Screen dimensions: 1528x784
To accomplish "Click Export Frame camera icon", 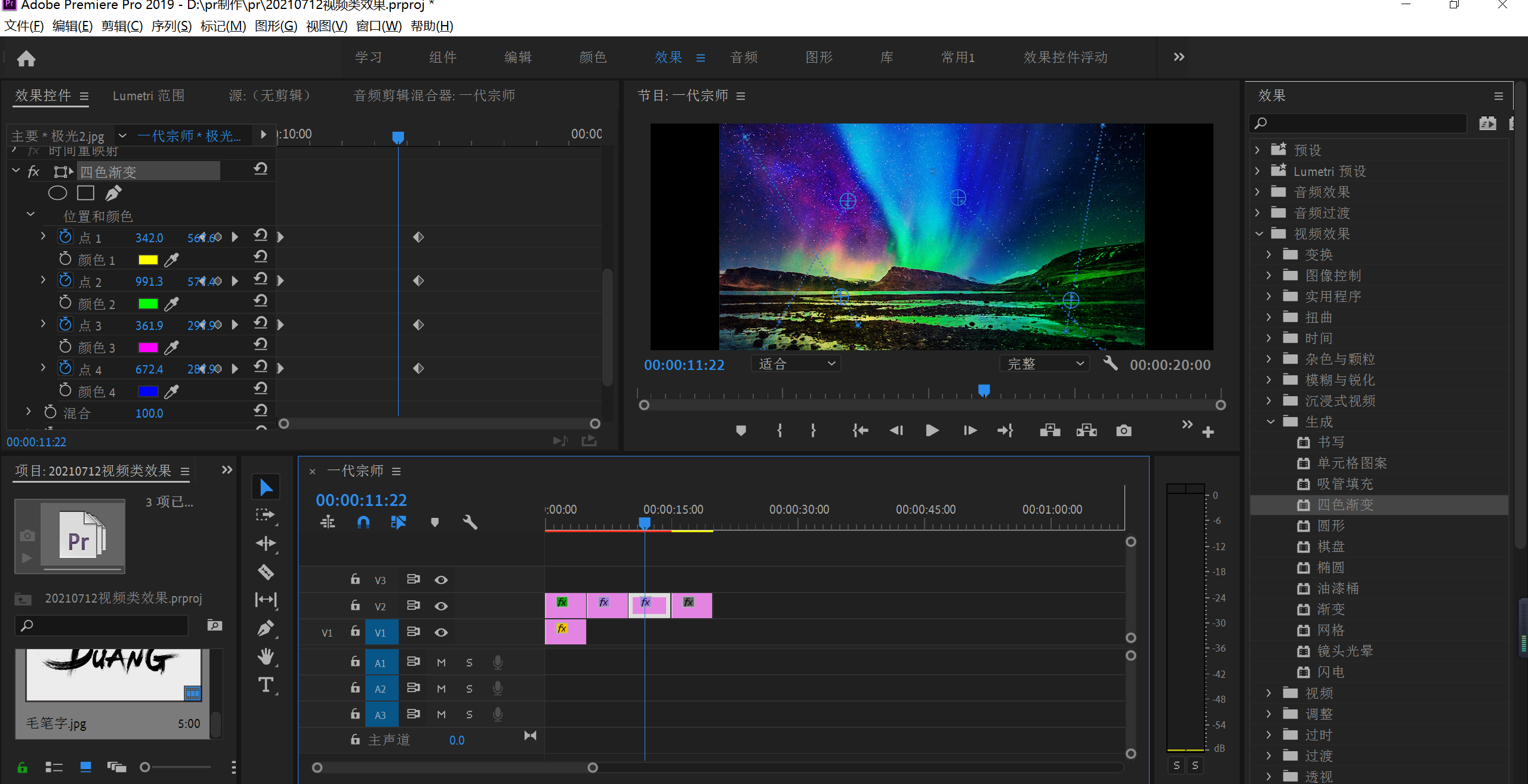I will pyautogui.click(x=1124, y=431).
